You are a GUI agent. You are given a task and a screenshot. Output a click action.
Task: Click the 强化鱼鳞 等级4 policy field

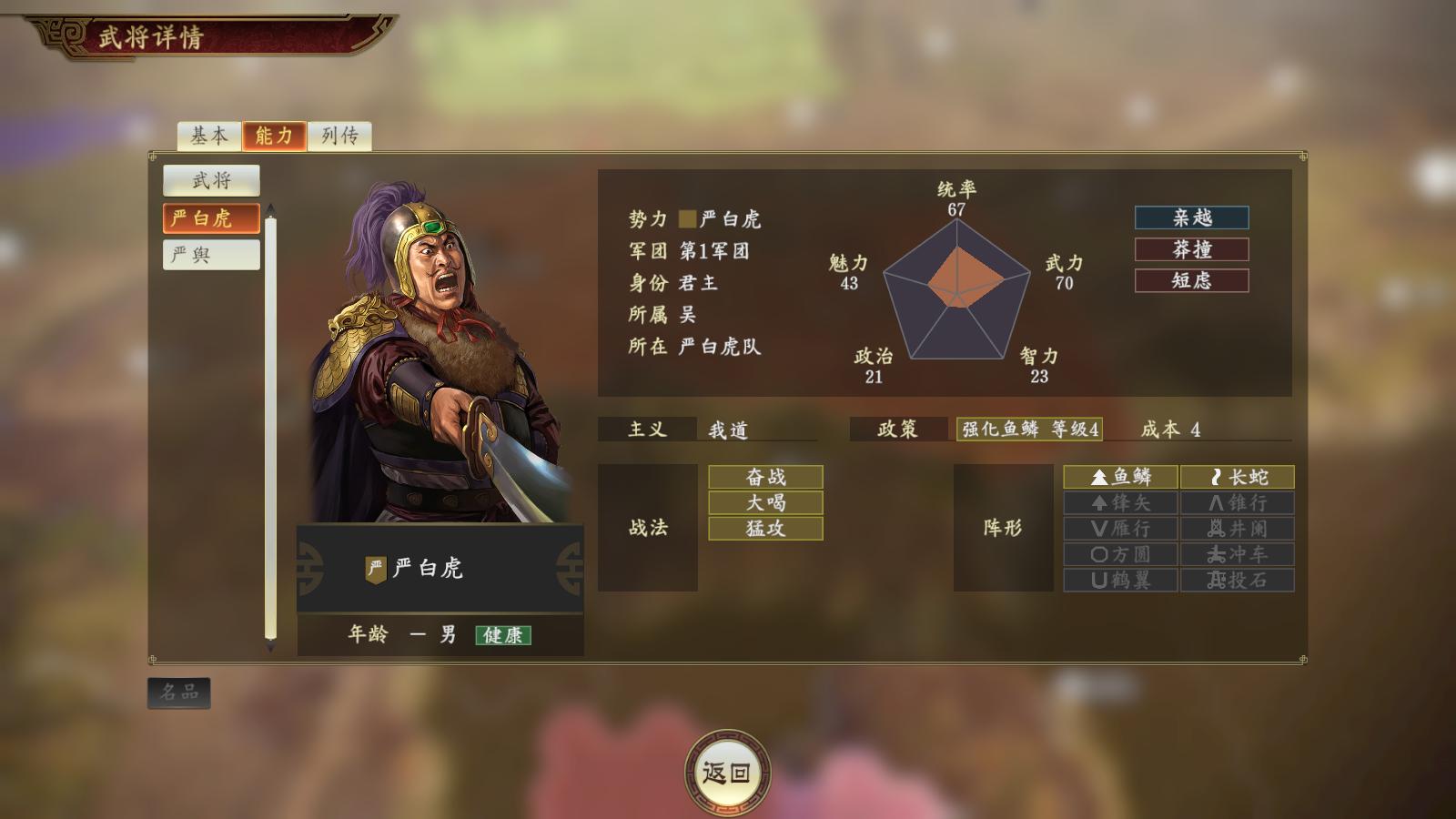click(x=1029, y=429)
